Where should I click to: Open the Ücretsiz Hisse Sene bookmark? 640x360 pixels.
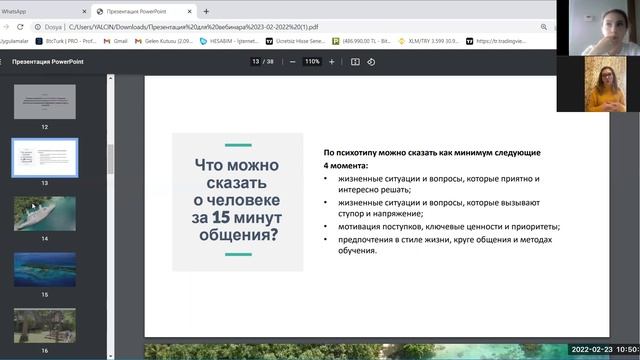(296, 41)
